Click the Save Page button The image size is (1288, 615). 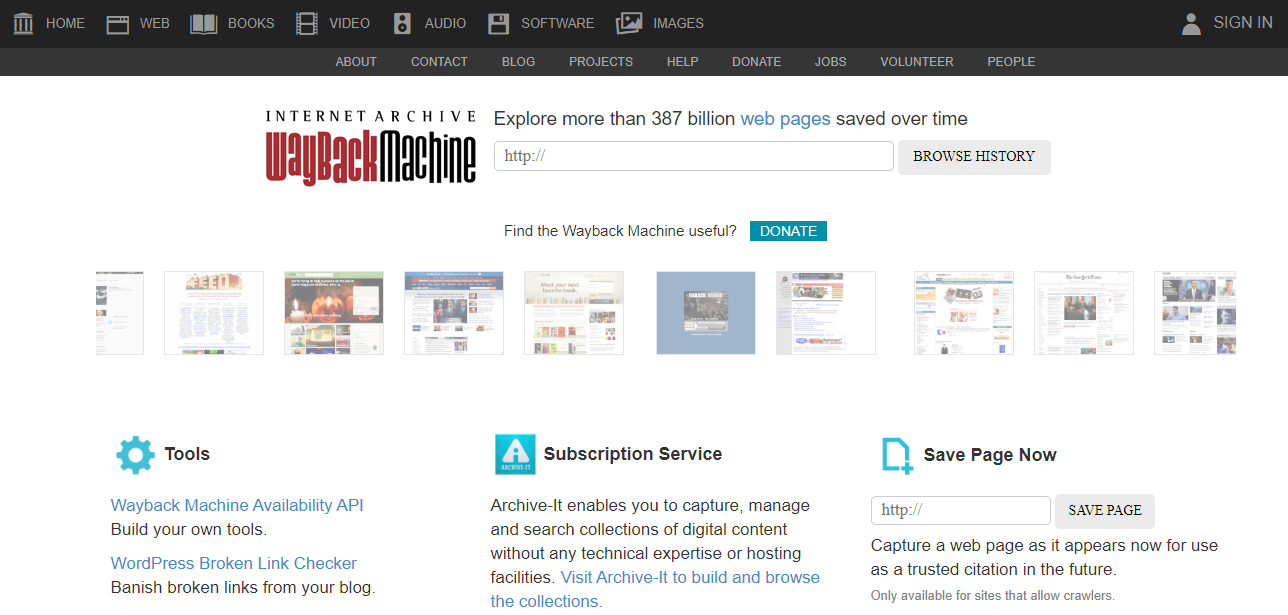1105,511
